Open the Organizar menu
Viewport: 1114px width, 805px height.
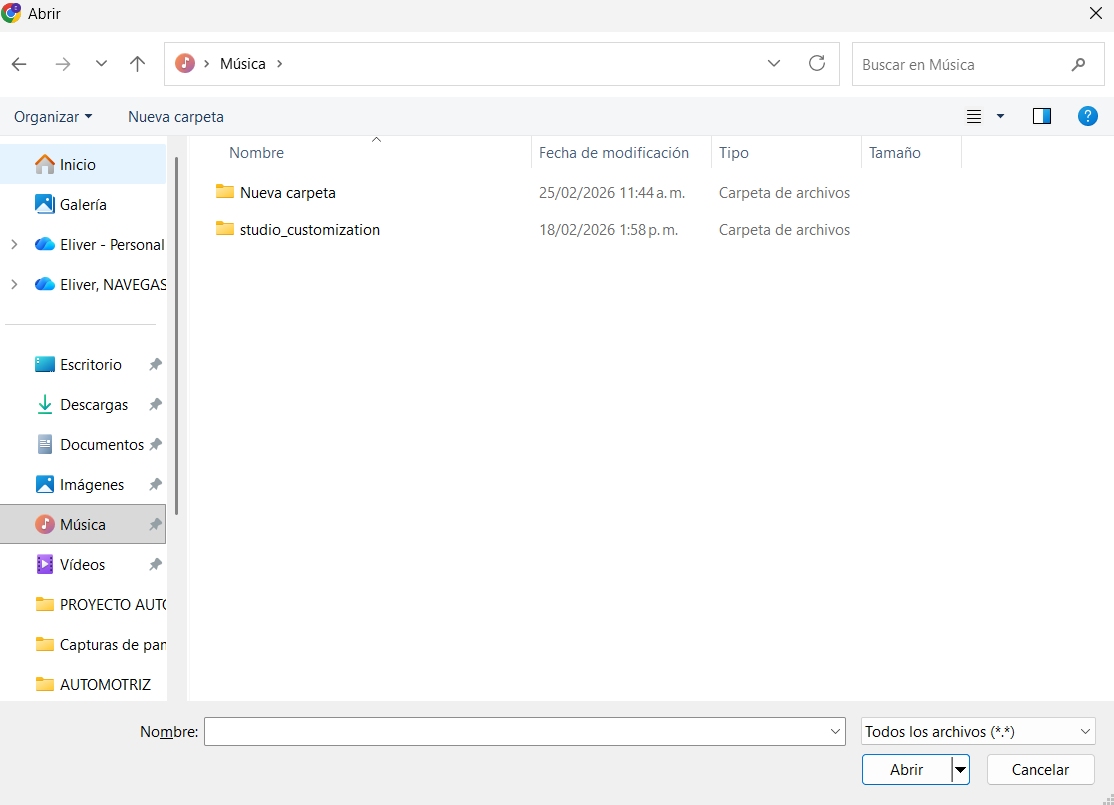tap(53, 117)
